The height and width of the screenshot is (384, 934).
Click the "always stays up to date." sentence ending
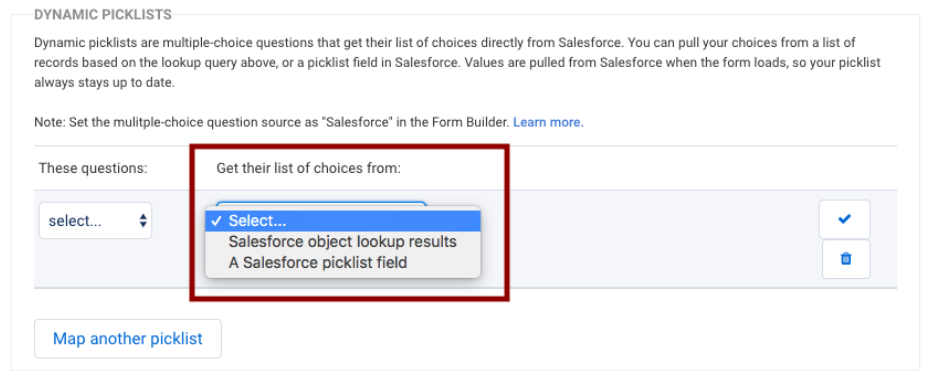[x=104, y=83]
